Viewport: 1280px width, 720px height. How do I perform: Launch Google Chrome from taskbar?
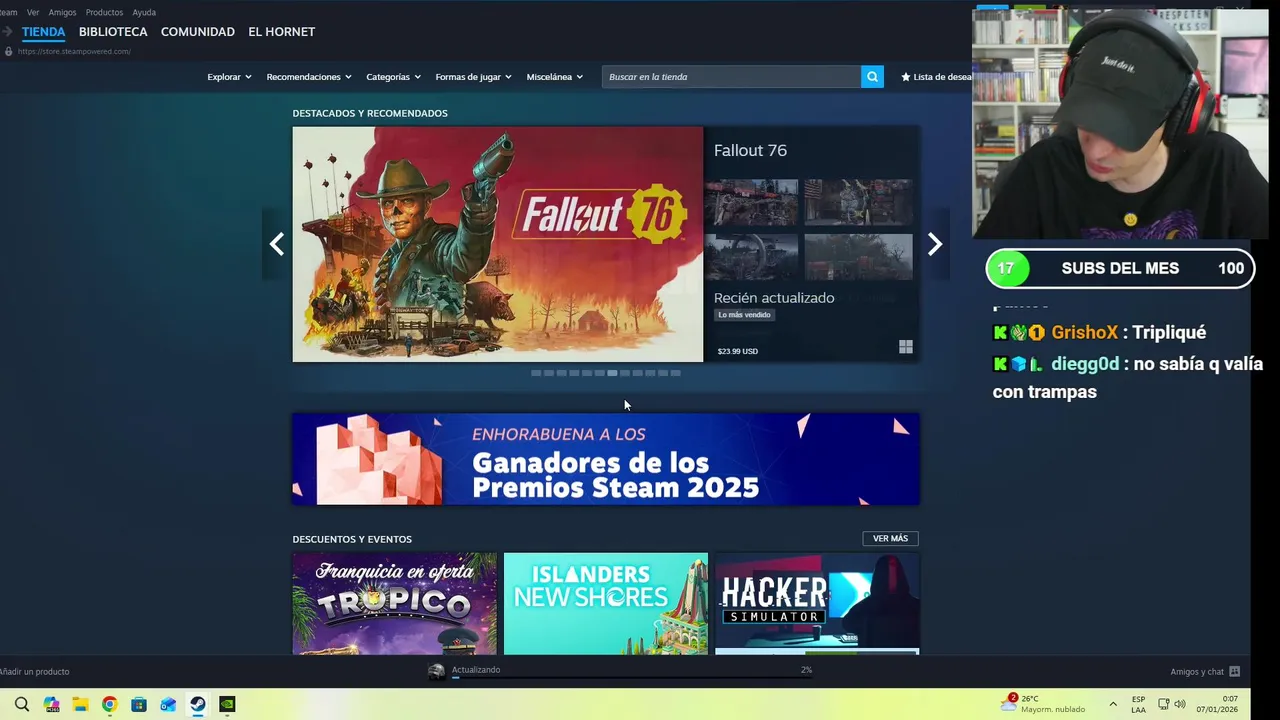pos(109,704)
